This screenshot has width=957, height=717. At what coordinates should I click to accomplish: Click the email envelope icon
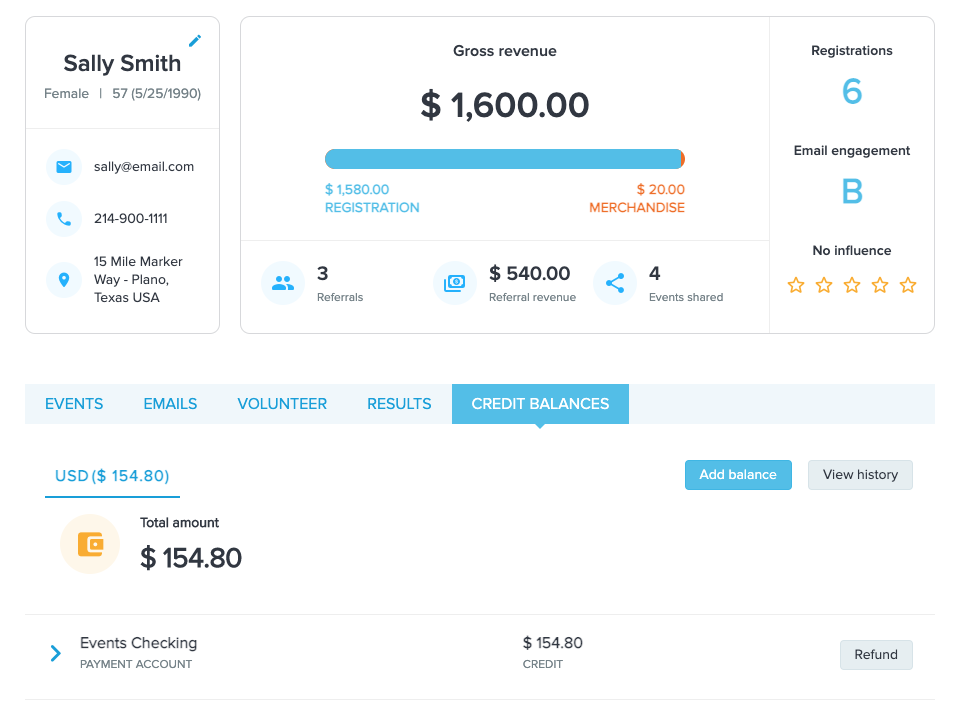64,167
